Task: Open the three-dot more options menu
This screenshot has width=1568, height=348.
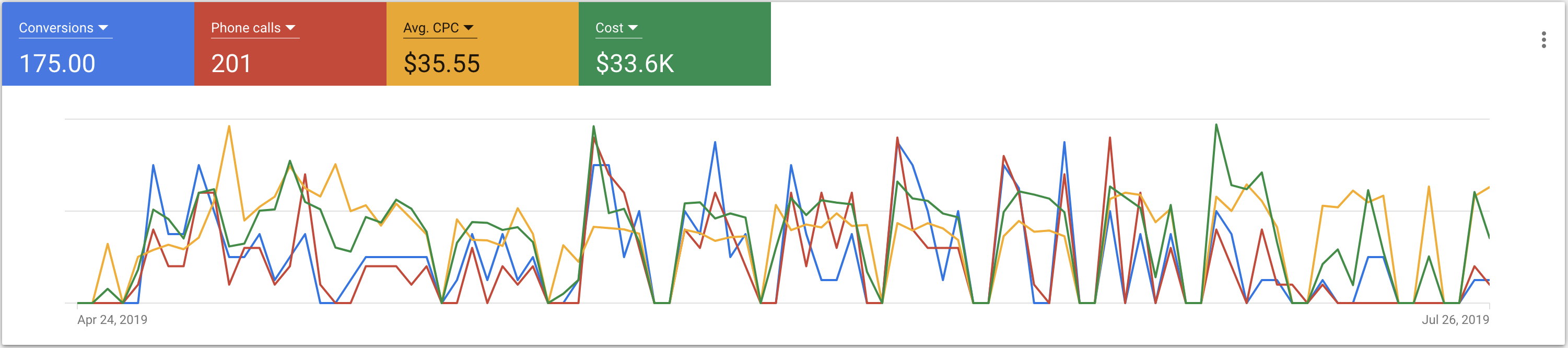Action: point(1543,40)
